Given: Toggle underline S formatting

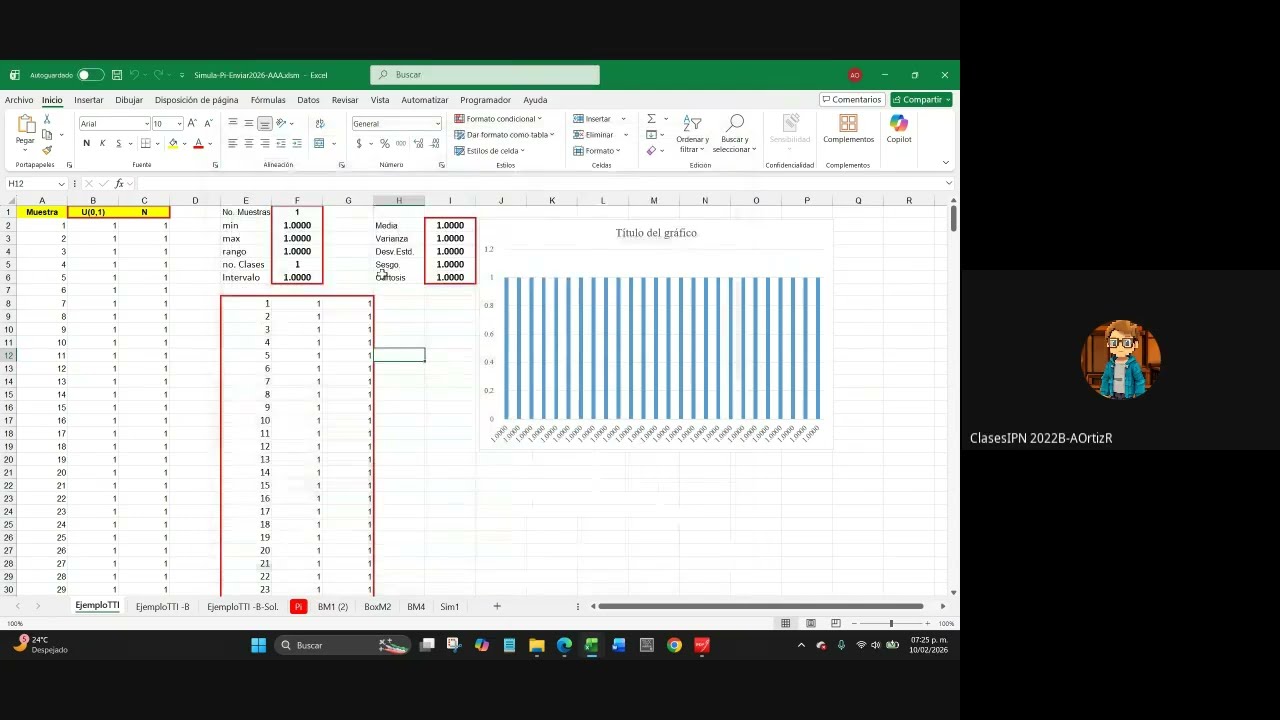Looking at the screenshot, I should (117, 144).
